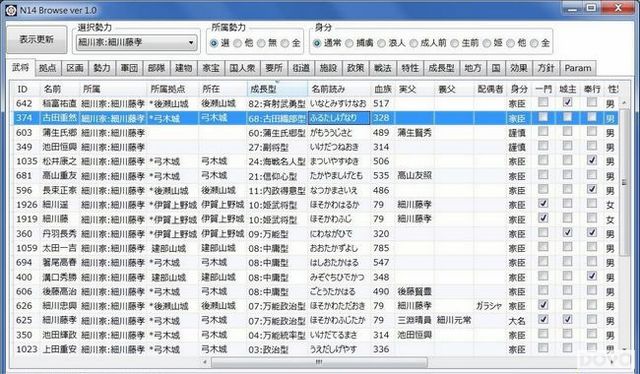Click the horizontal scrollbar thumb
Viewport: 640px width, 374px height.
point(319,362)
